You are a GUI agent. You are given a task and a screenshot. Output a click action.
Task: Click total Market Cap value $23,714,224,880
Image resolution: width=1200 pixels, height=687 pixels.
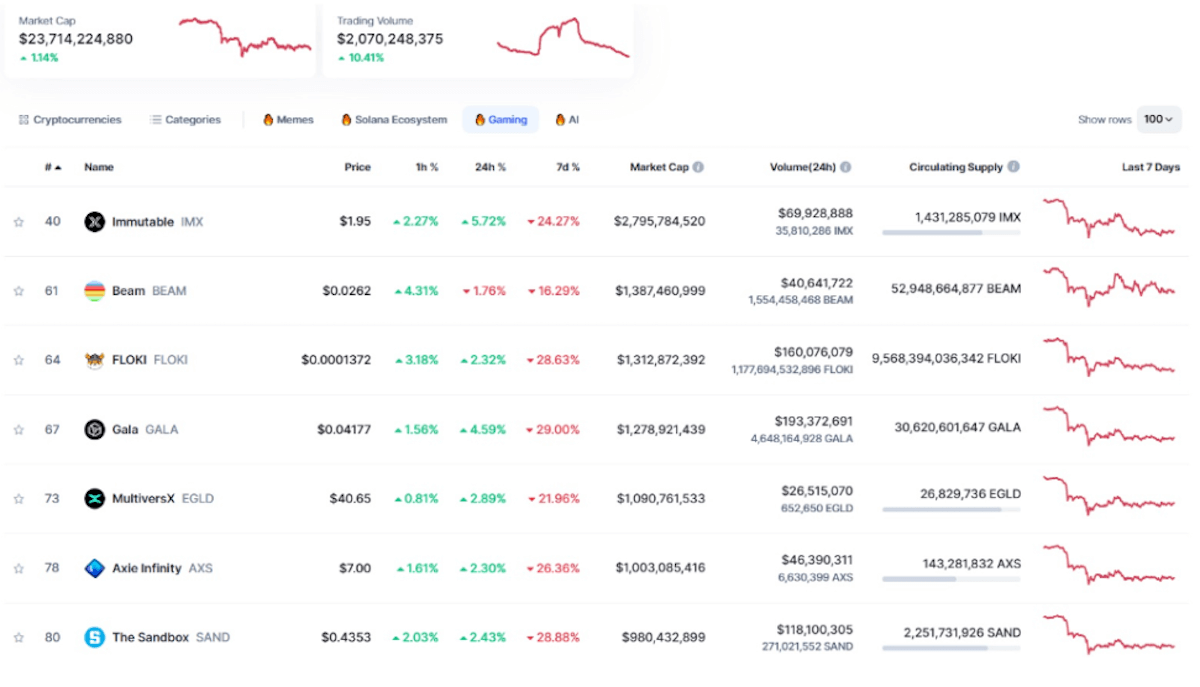(x=76, y=39)
